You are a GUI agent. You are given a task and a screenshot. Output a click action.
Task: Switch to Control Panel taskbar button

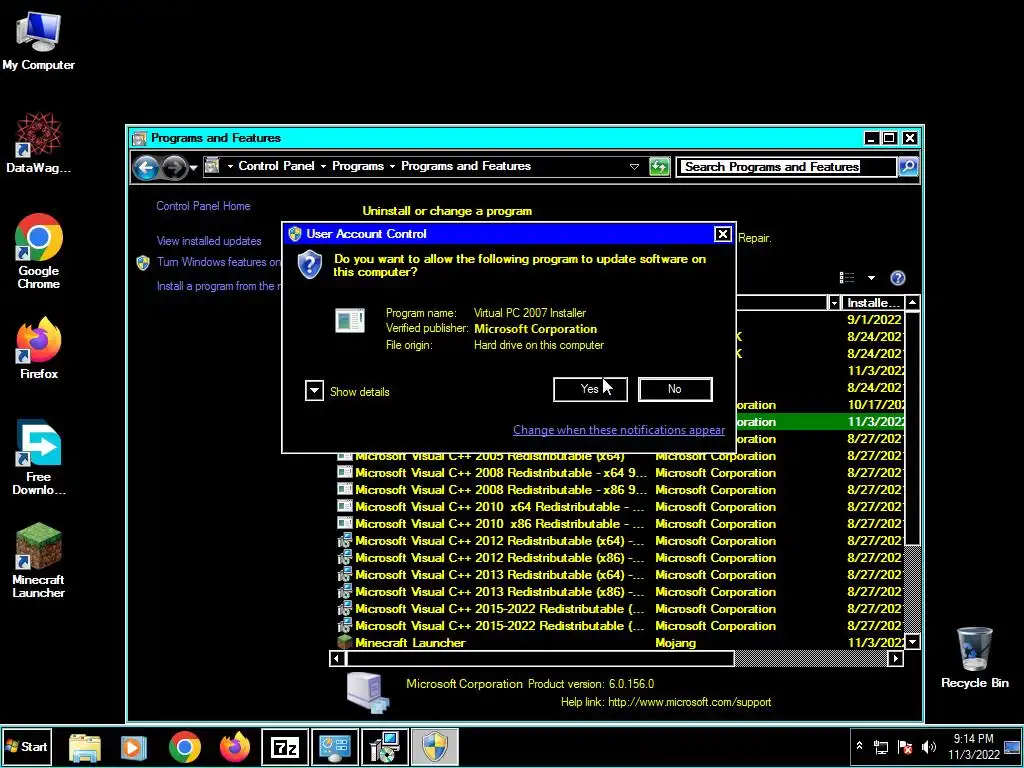335,748
